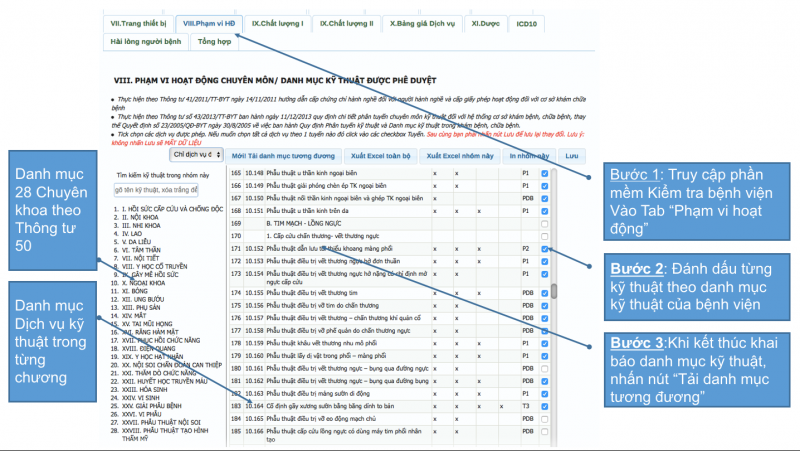This screenshot has height=451, width=800.
Task: Export with 'Xuất Excel nhóm này' button
Action: tap(458, 156)
